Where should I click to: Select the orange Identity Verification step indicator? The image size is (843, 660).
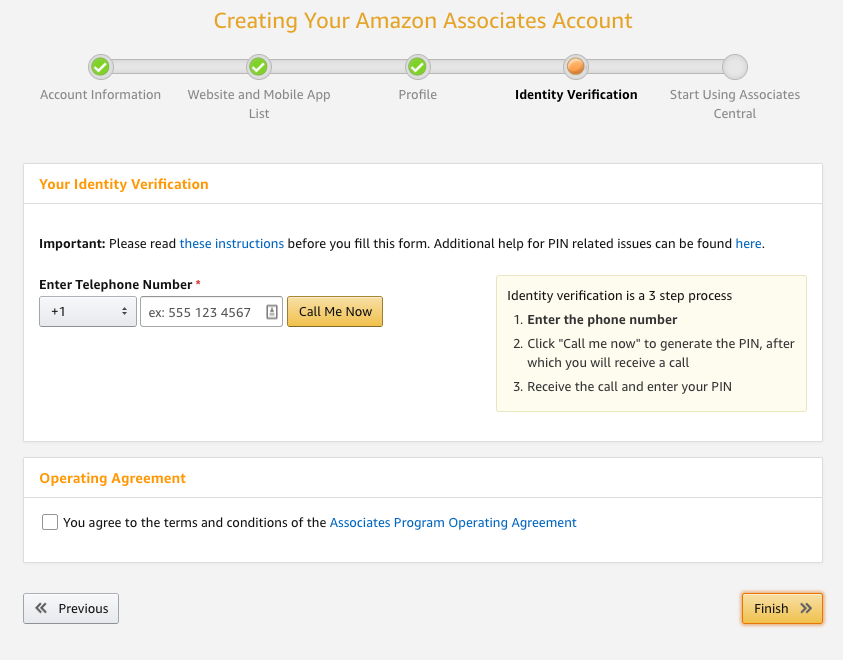576,67
